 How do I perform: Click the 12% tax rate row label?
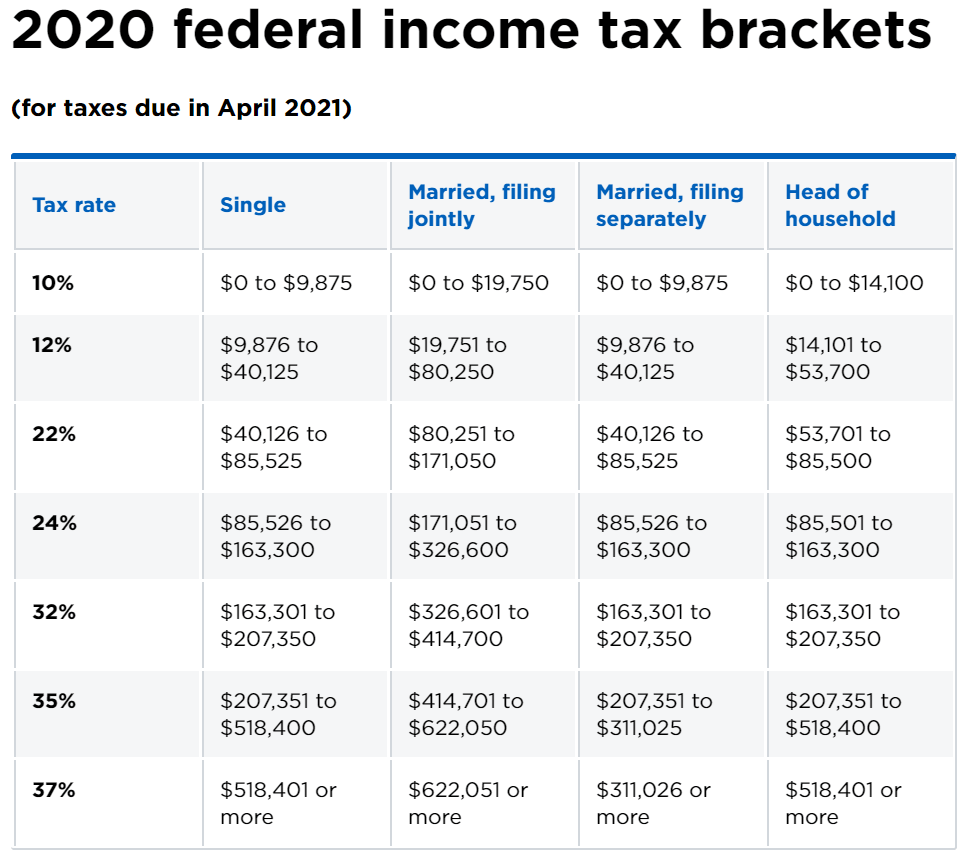coord(53,345)
